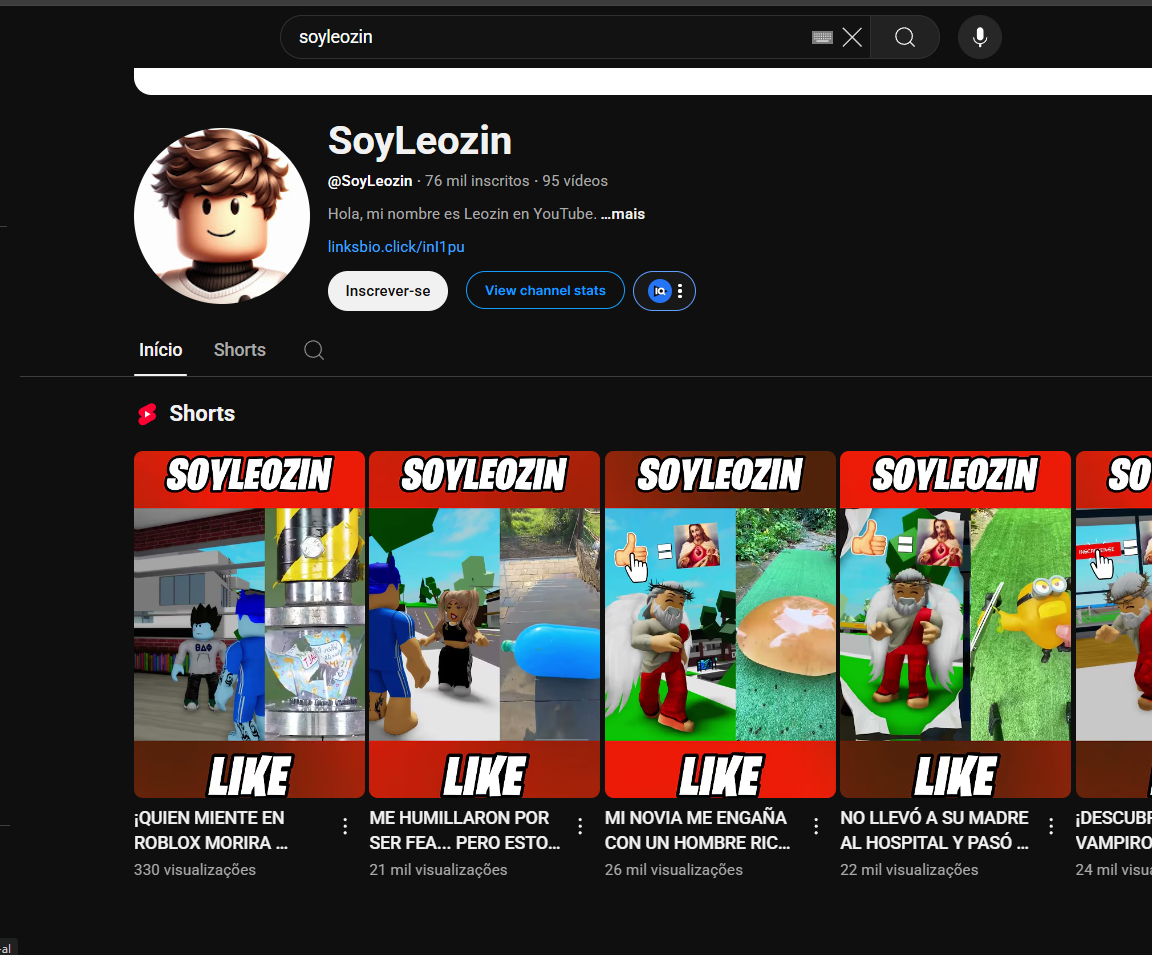Click the Shorts section heading
The image size is (1152, 955).
[202, 414]
